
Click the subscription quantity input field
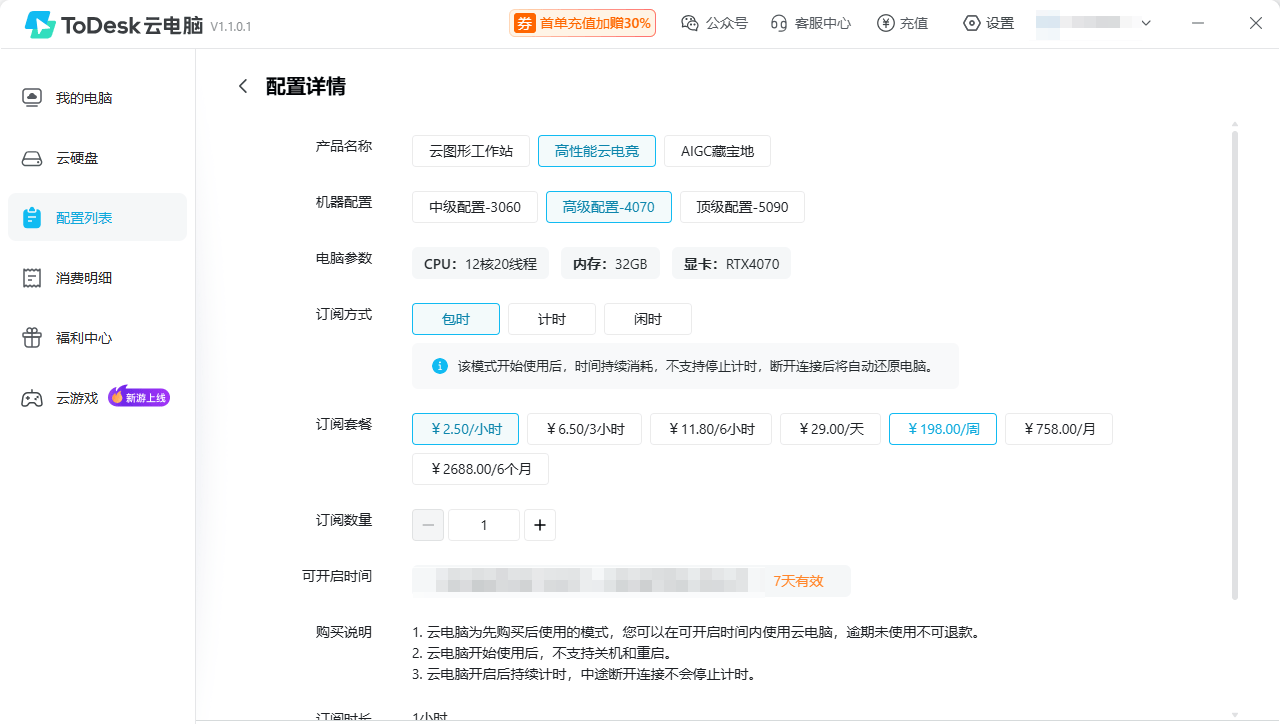click(484, 525)
